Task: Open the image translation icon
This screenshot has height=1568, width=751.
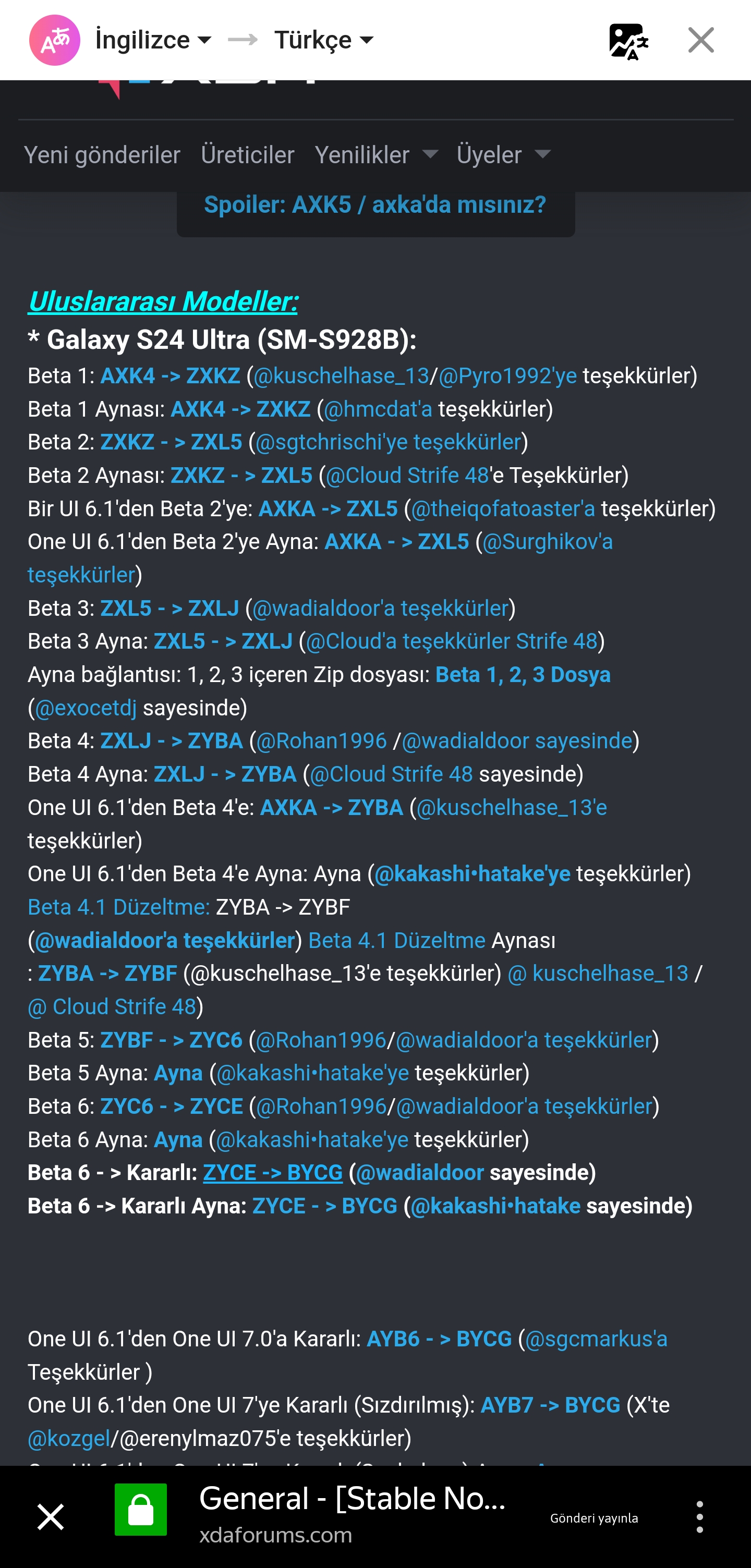Action: (628, 41)
